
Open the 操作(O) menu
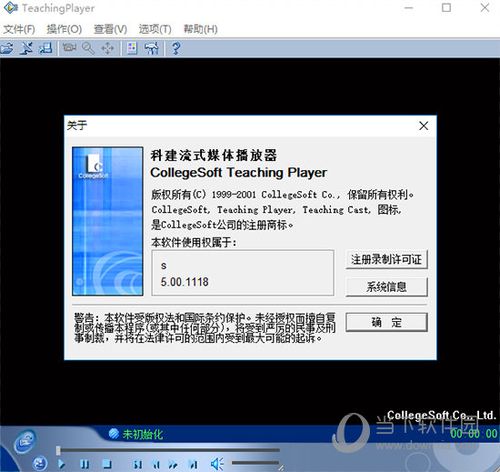[64, 29]
